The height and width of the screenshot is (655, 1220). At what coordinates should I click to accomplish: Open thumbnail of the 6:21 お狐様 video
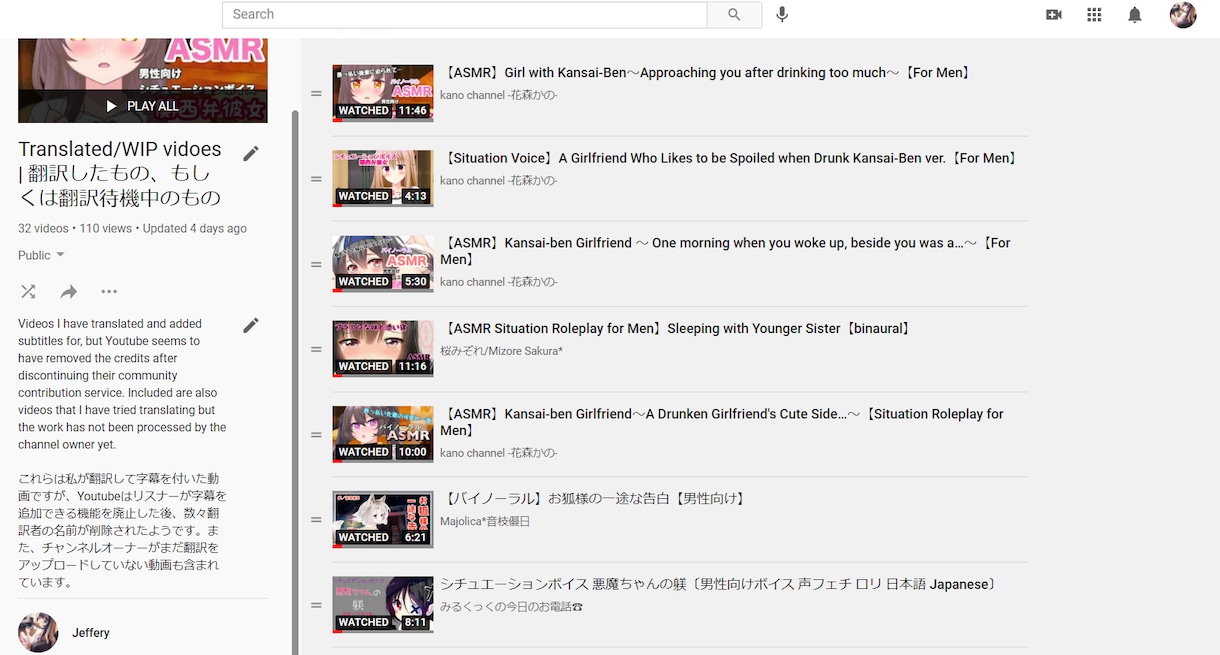click(383, 519)
